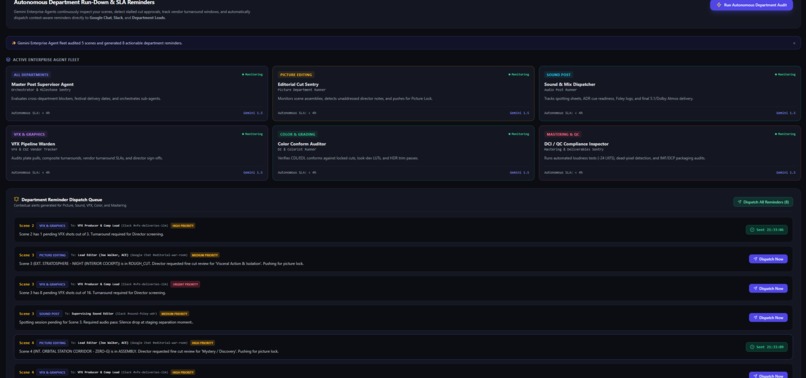Click the MASTERING & QC tag on DCI card
This screenshot has width=806, height=378.
coord(563,134)
